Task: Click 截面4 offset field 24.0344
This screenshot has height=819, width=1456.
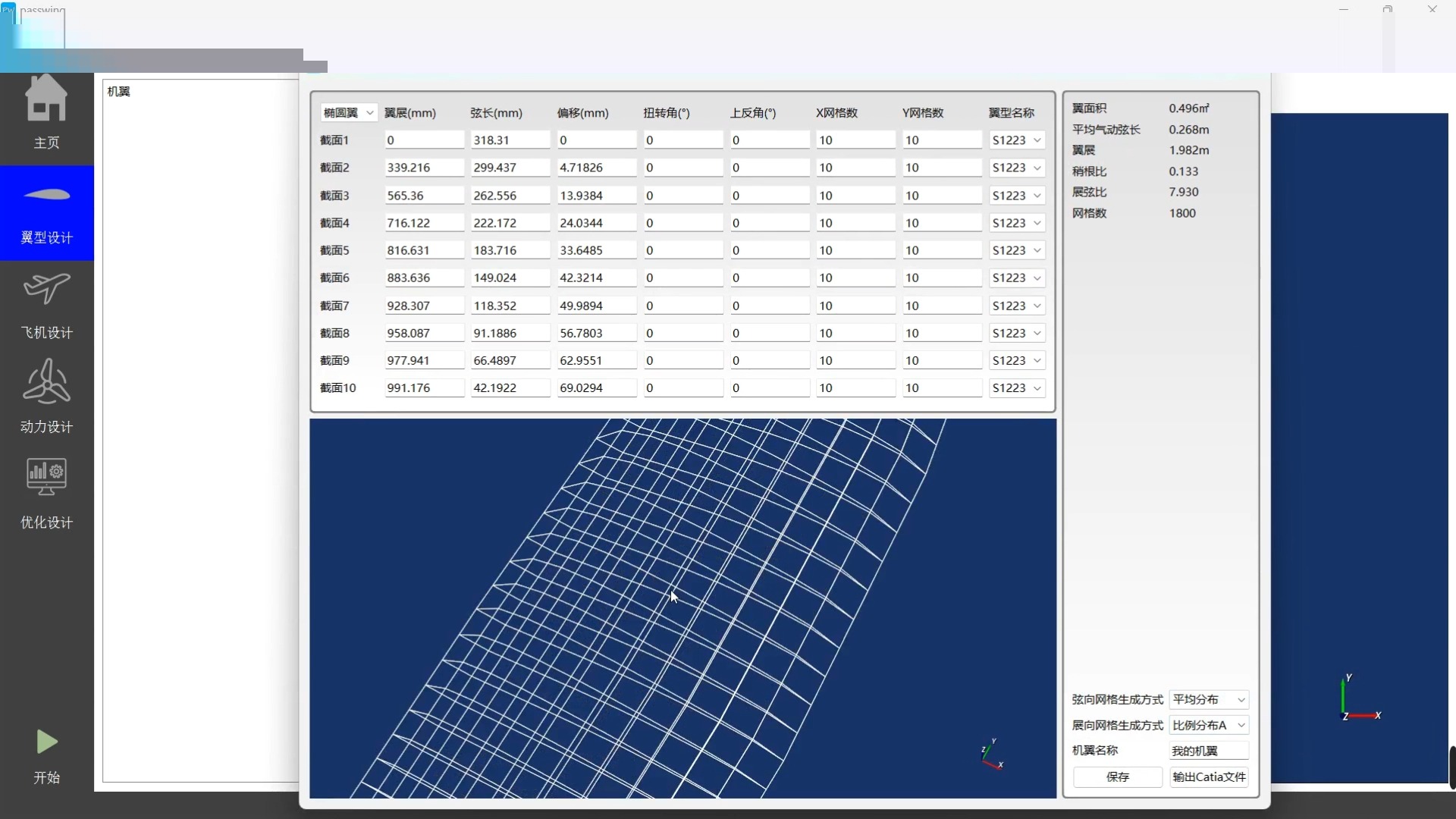Action: click(x=597, y=223)
